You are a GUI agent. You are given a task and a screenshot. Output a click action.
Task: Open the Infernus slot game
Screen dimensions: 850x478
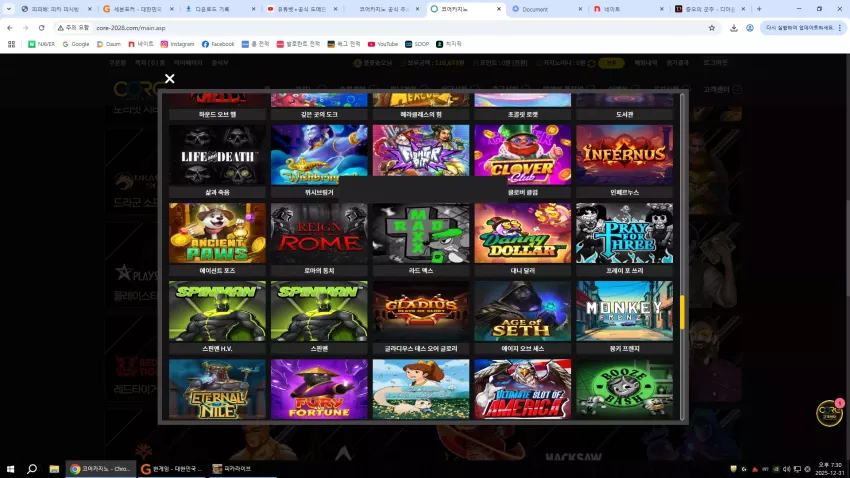tap(624, 155)
